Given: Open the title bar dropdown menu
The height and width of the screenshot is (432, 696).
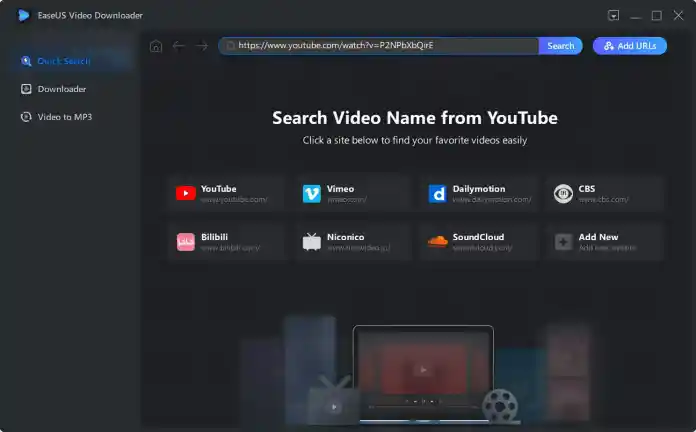Looking at the screenshot, I should click(x=613, y=15).
